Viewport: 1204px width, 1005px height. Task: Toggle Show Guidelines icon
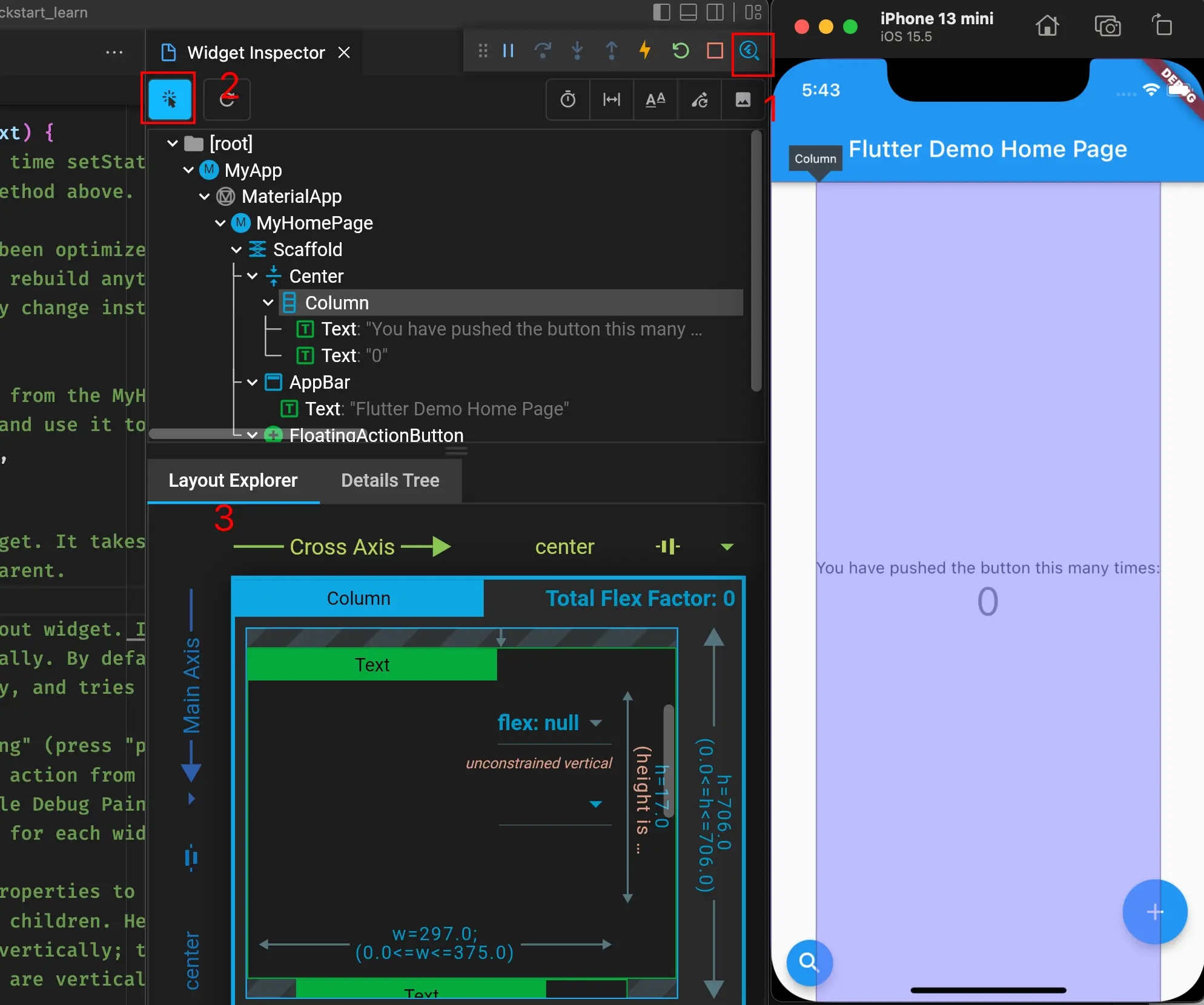[612, 99]
